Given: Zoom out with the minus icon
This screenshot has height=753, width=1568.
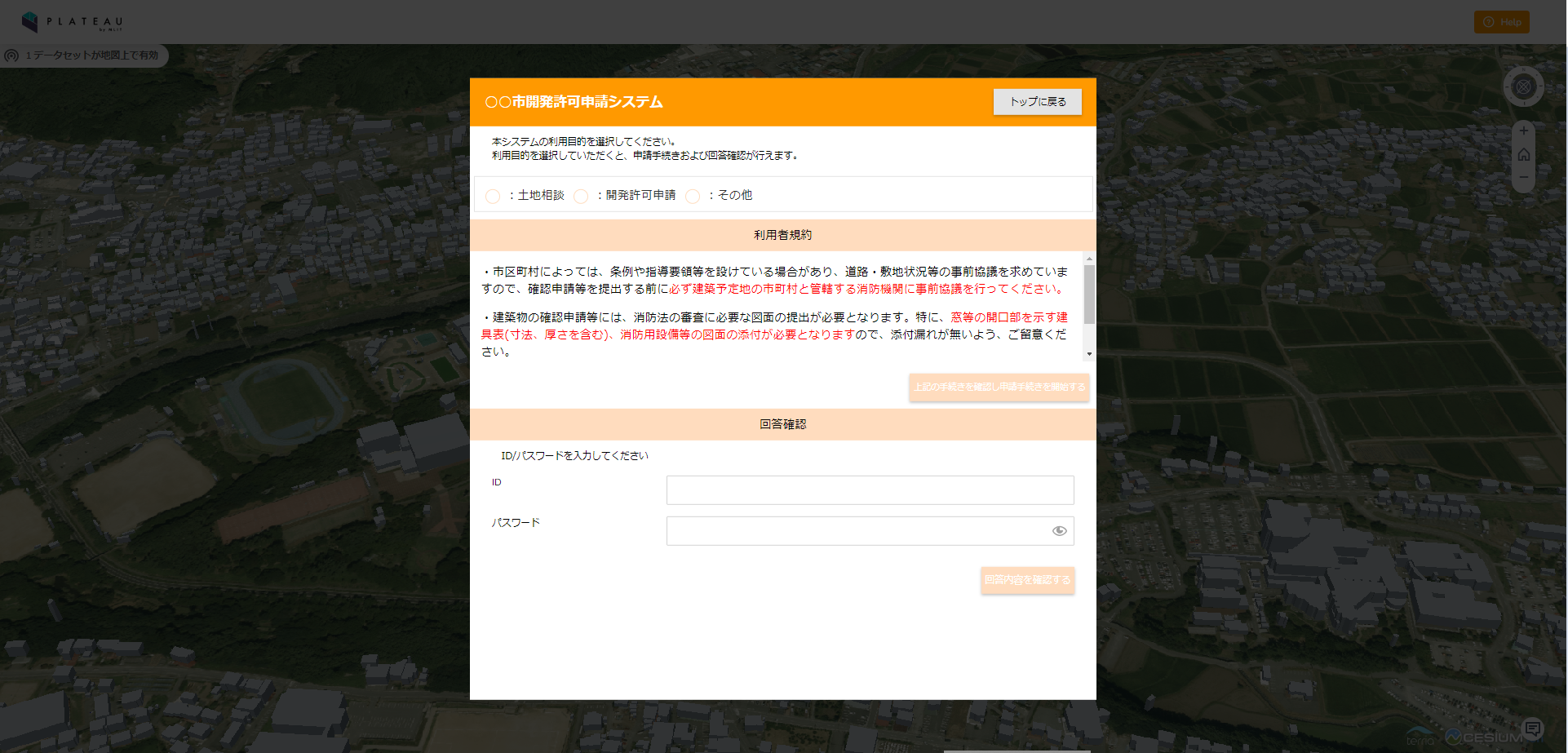Looking at the screenshot, I should [x=1523, y=177].
